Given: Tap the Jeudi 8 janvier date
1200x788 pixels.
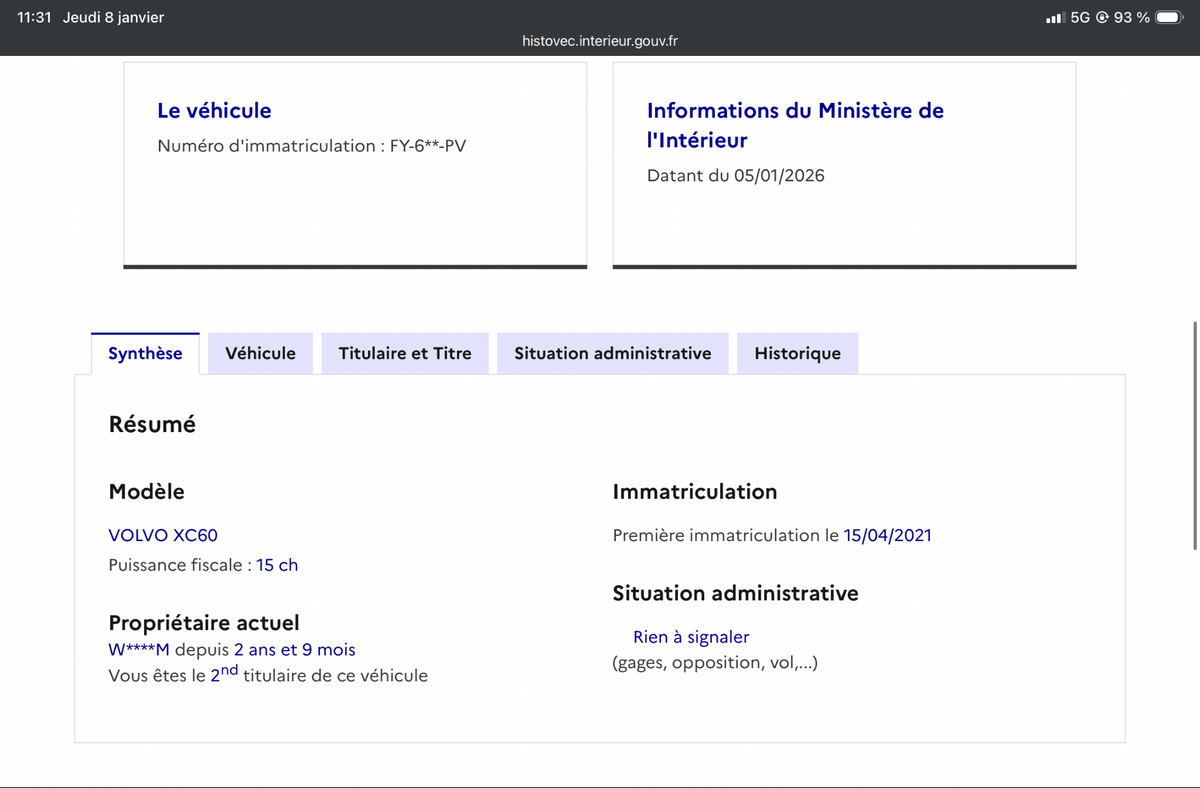Looking at the screenshot, I should pos(113,18).
